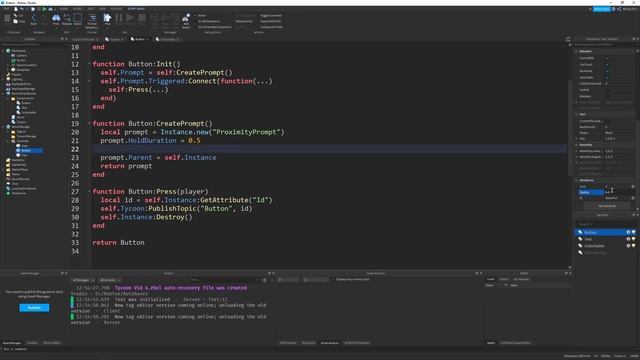Click the Format Selection icon

tap(92, 18)
